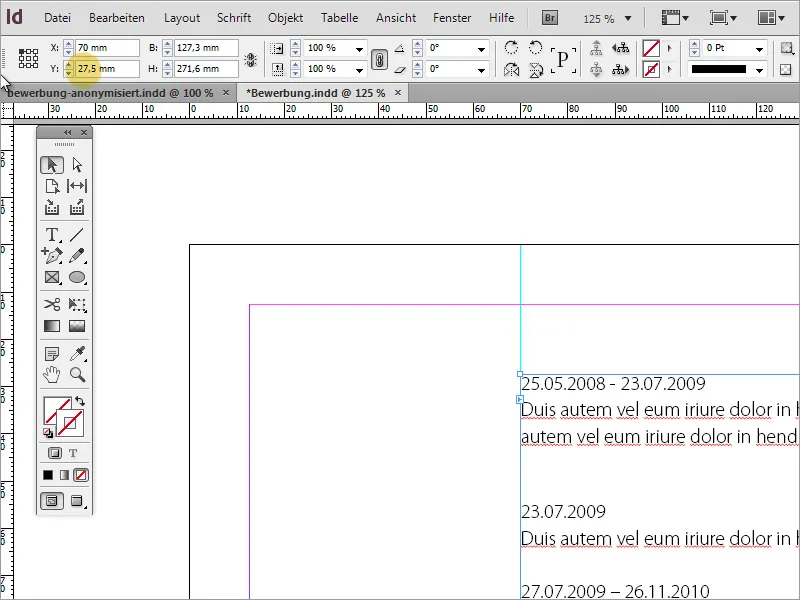Open rotation angle dropdown
This screenshot has height=600, width=800.
click(481, 49)
